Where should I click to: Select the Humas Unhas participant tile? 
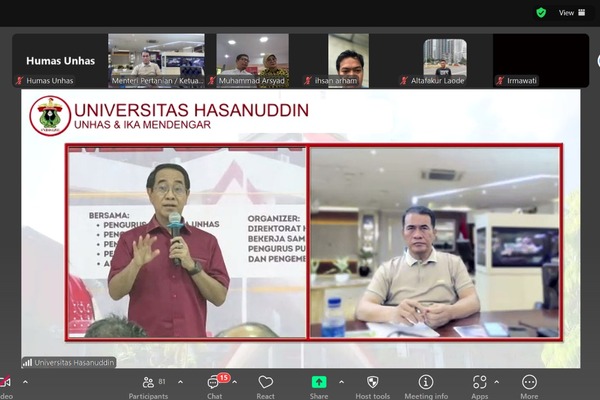[x=60, y=60]
